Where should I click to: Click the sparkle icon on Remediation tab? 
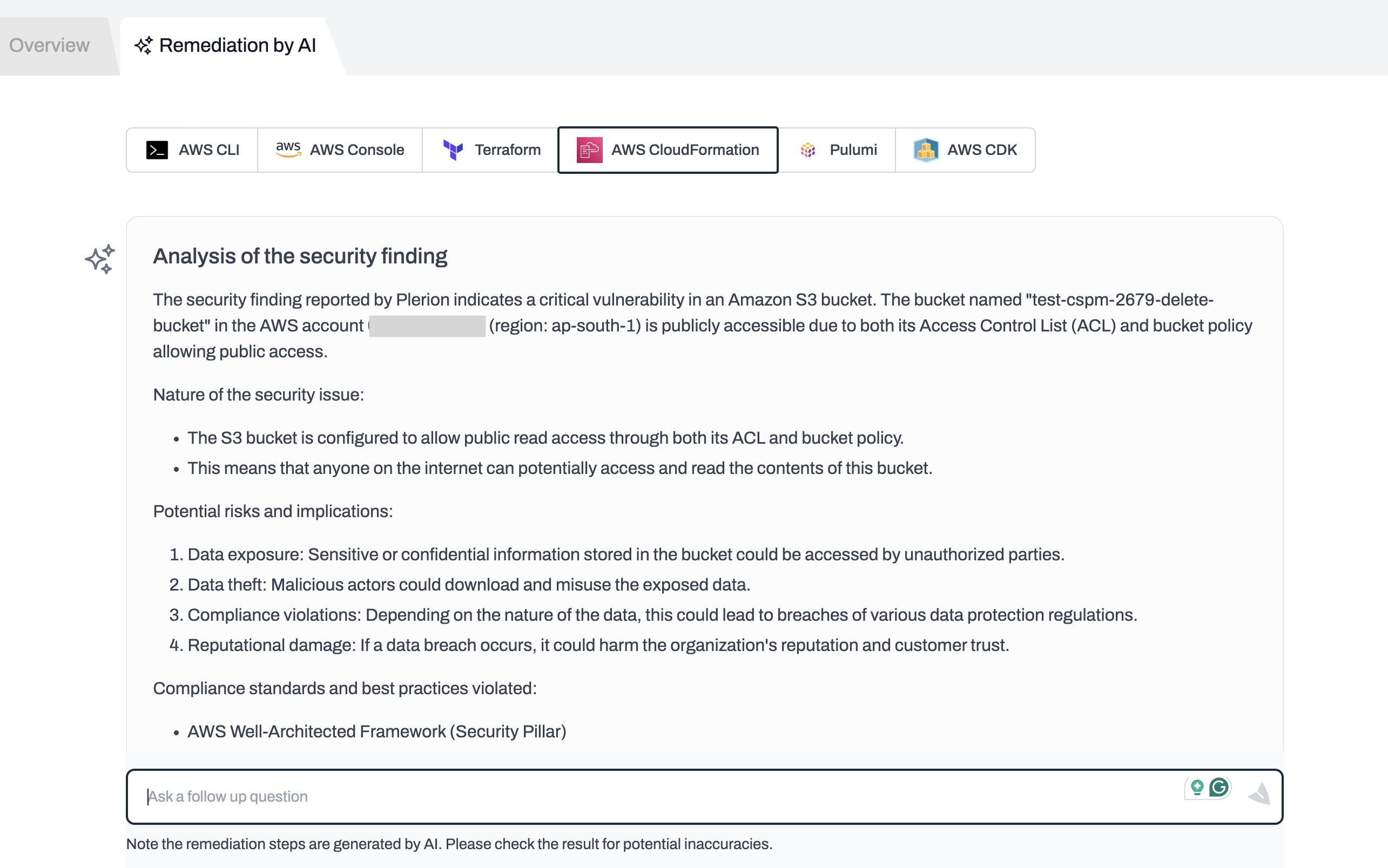coord(143,45)
